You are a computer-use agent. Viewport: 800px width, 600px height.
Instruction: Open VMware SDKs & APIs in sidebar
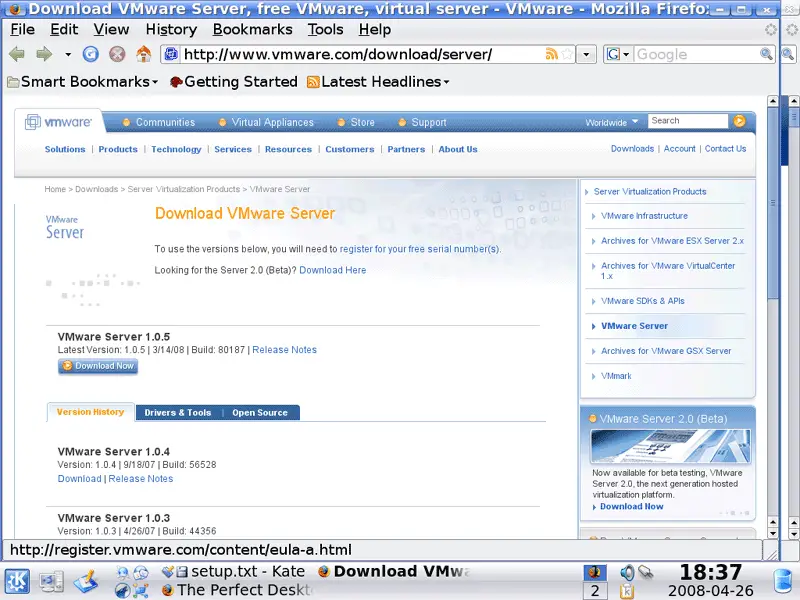click(x=642, y=301)
